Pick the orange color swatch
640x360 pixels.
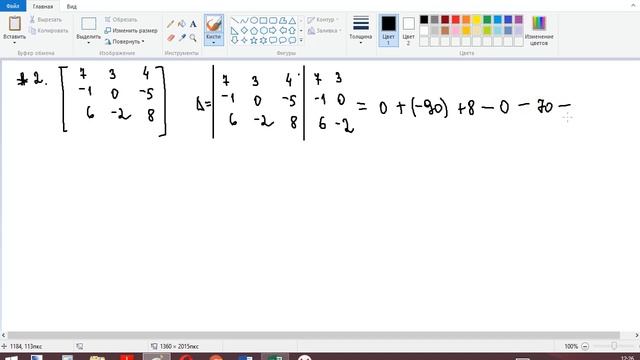tap(466, 20)
